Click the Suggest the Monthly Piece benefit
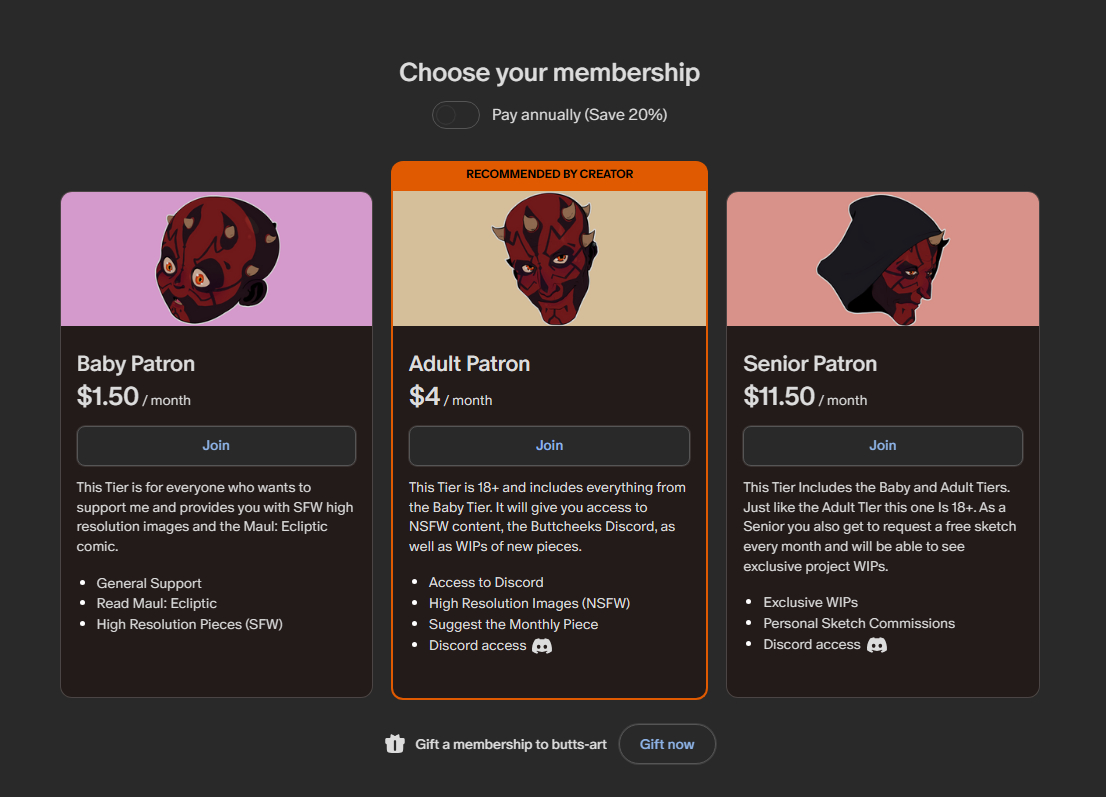1106x797 pixels. tap(513, 624)
